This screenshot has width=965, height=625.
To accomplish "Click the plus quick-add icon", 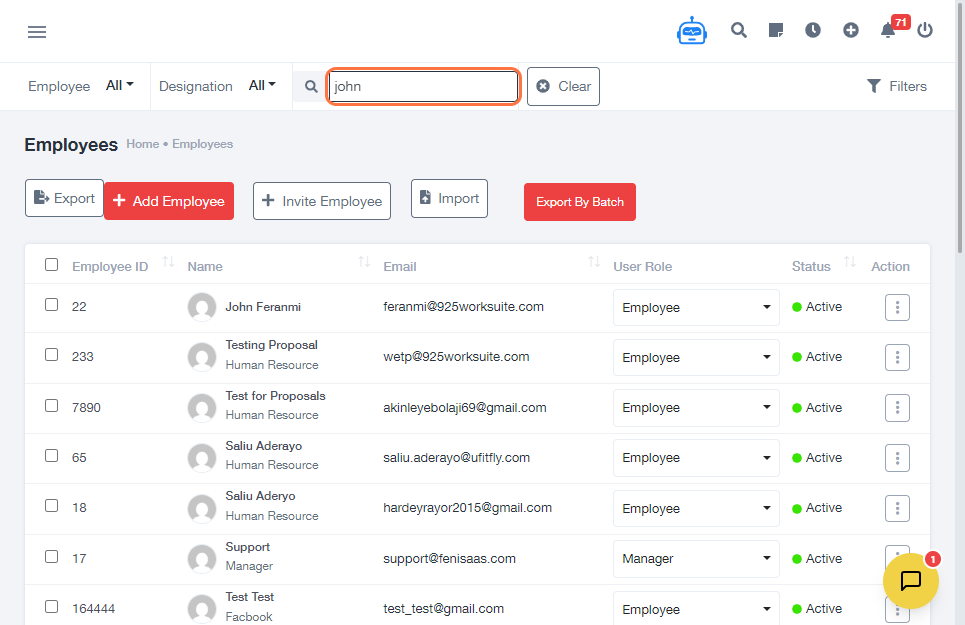I will (x=851, y=30).
